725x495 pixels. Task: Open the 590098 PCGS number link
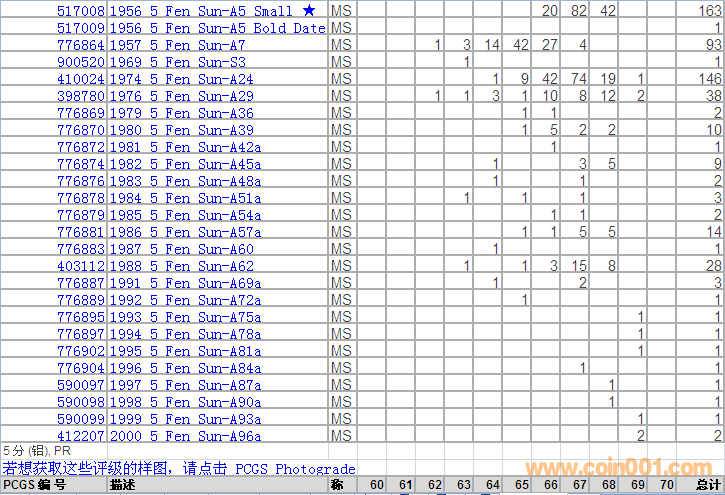click(x=81, y=402)
